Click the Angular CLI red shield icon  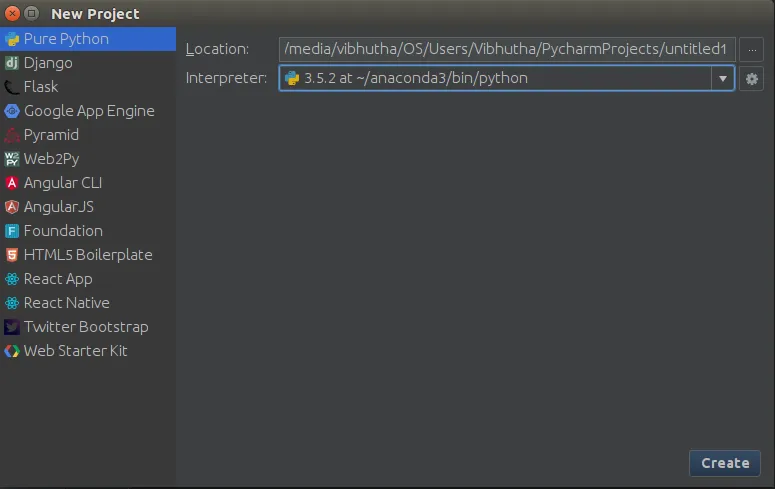12,183
